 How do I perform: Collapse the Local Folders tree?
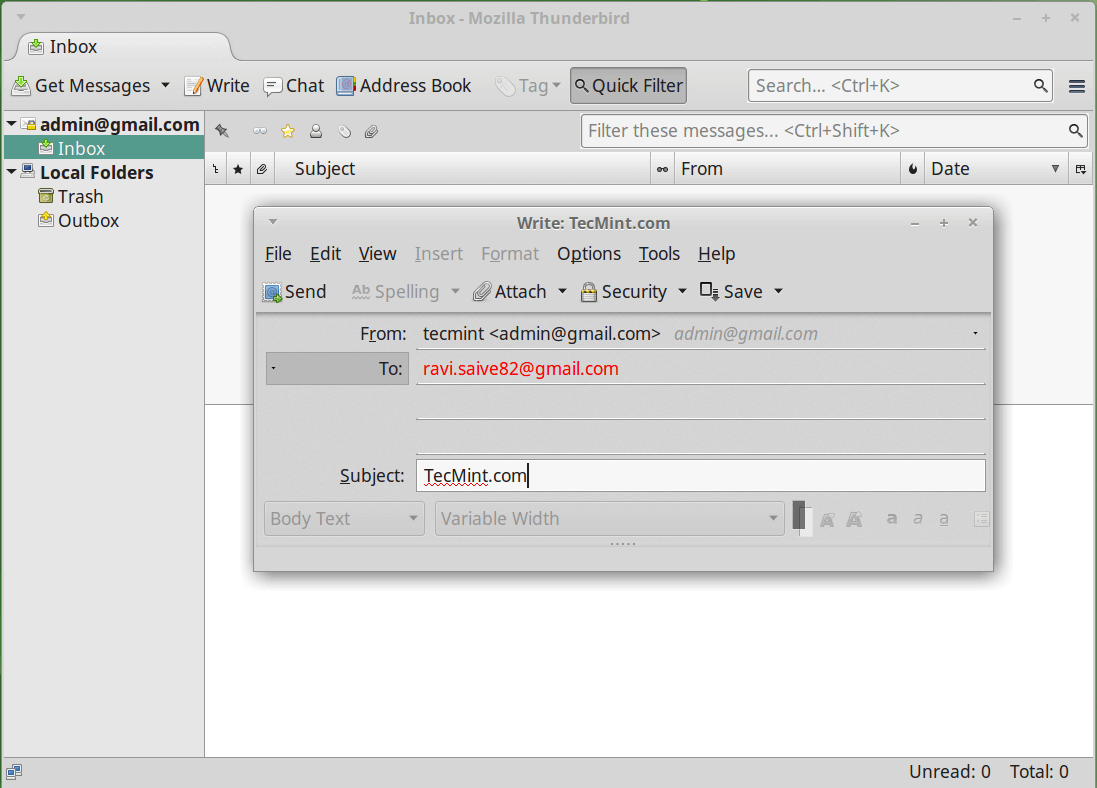pos(11,171)
